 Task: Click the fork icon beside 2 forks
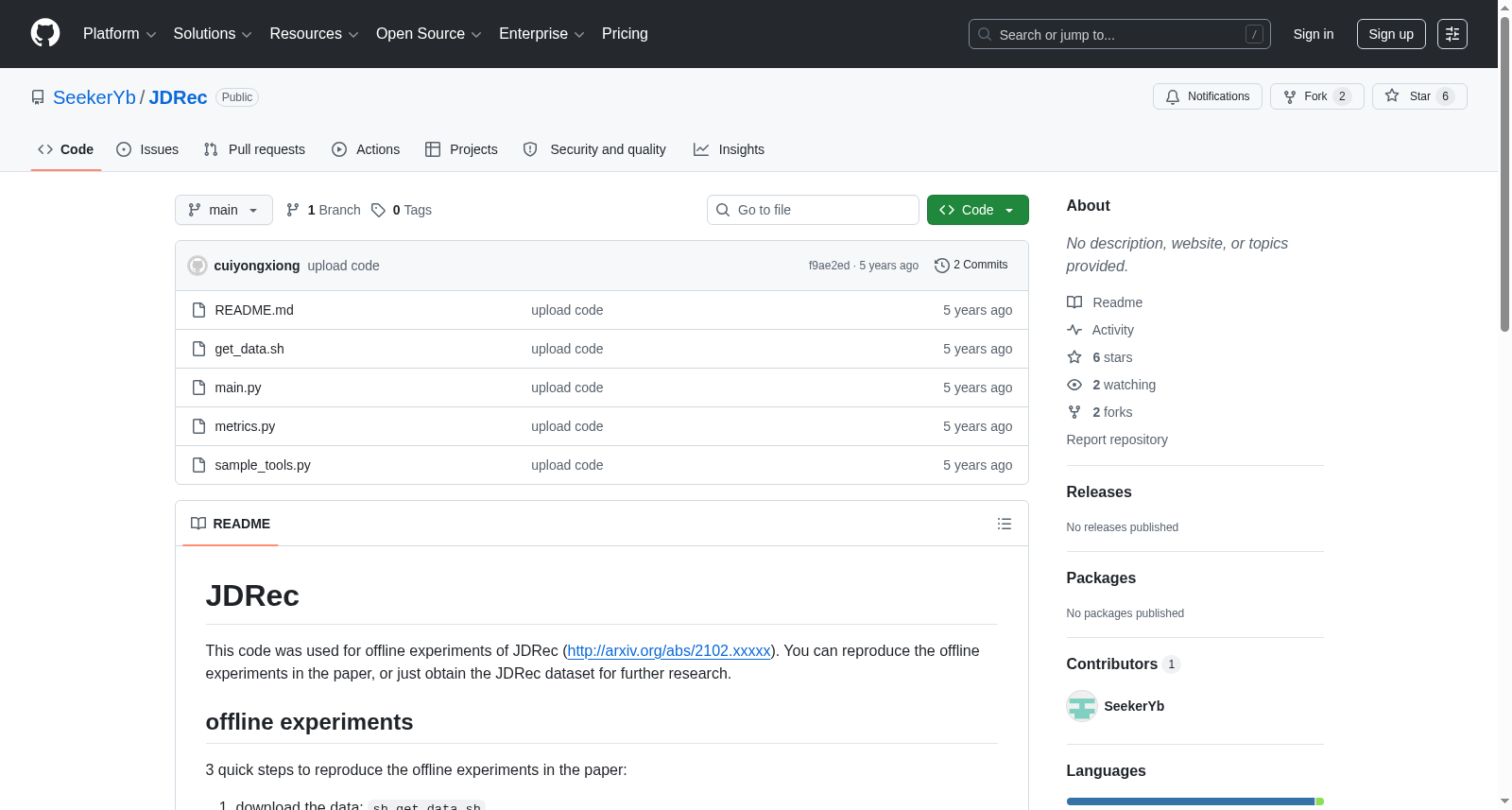1074,412
